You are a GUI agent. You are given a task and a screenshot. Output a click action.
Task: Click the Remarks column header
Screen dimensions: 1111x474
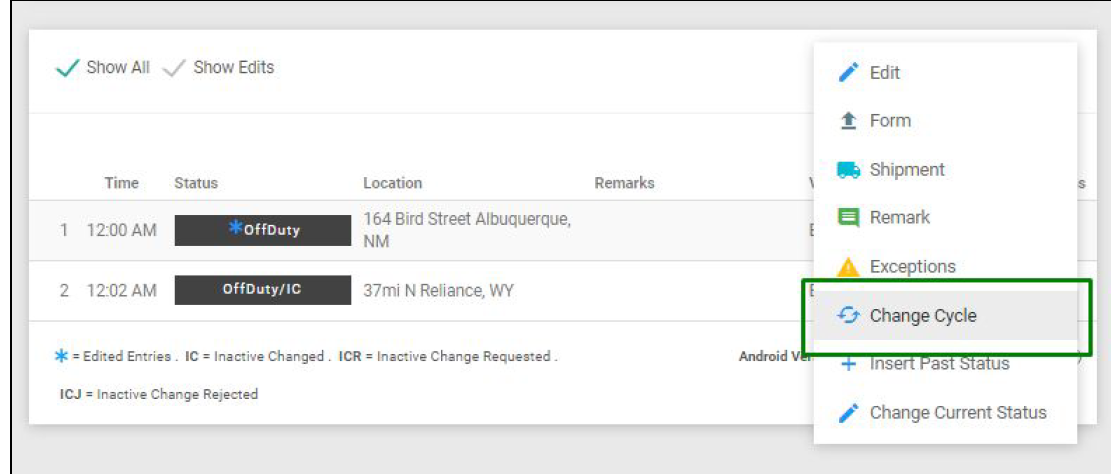point(624,183)
